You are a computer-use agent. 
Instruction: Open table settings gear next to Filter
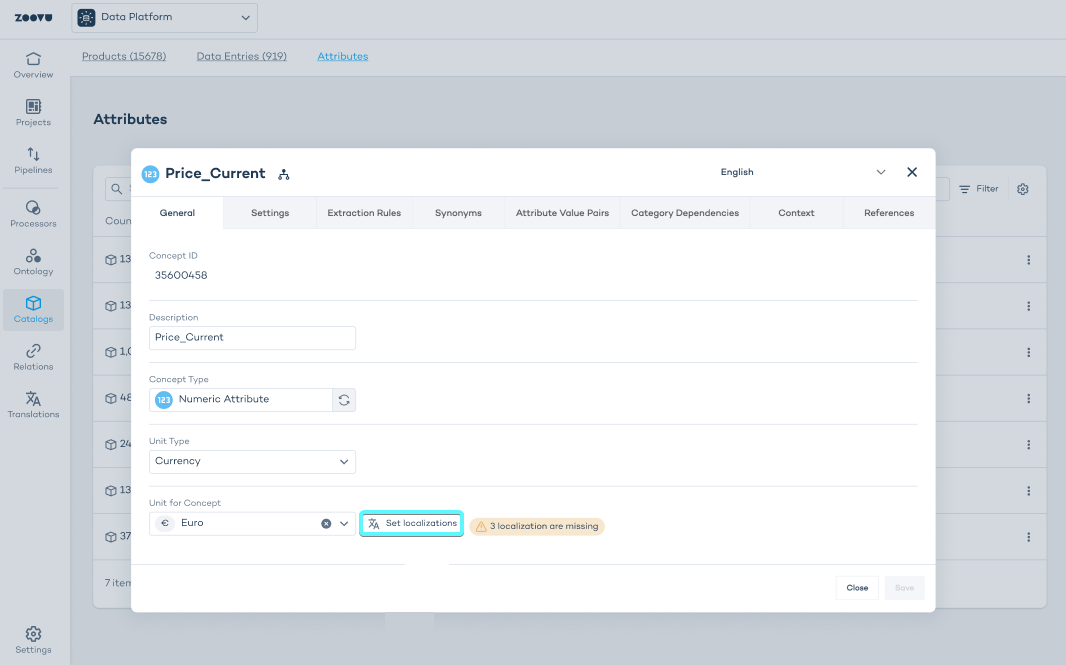click(1023, 189)
